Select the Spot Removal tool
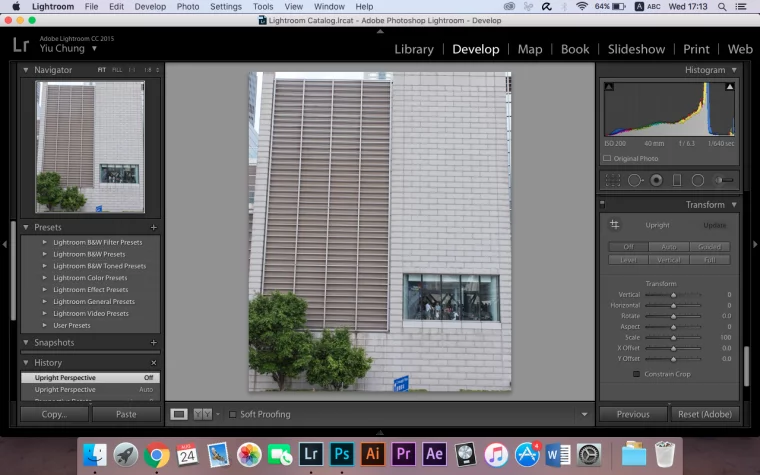The width and height of the screenshot is (760, 475). (635, 180)
